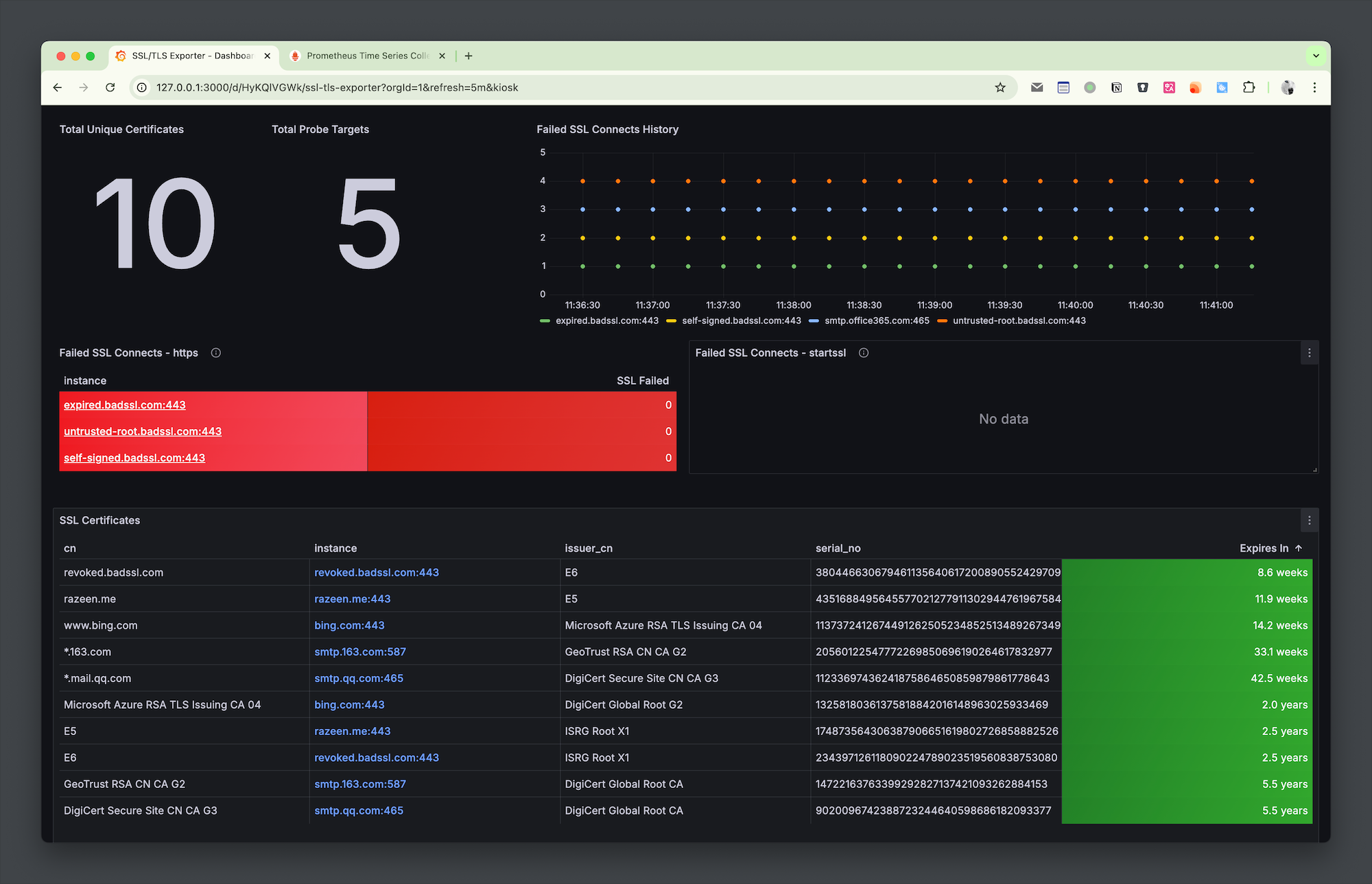The width and height of the screenshot is (1372, 884).
Task: Open self-signed.badssl.com:443 link
Action: (134, 458)
